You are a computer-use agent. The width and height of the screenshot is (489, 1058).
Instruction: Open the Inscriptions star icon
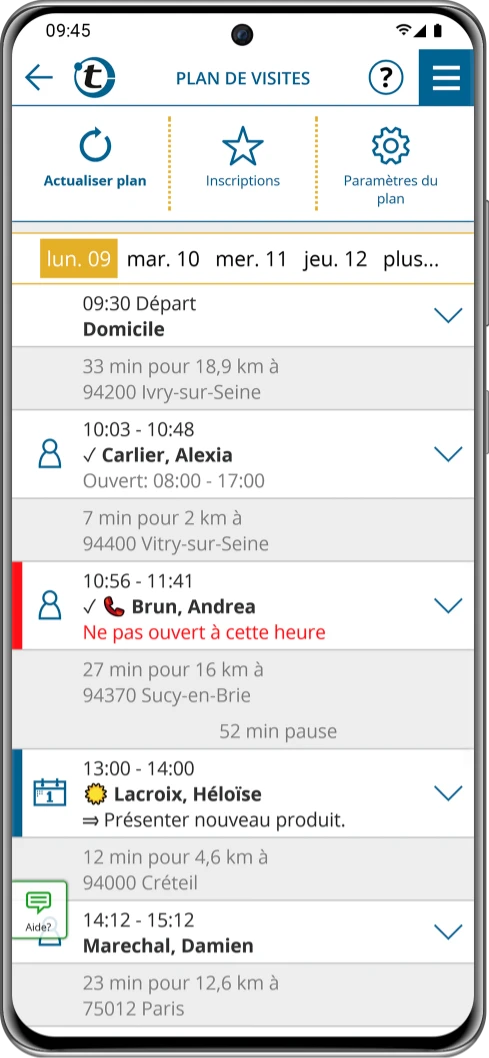pos(243,146)
